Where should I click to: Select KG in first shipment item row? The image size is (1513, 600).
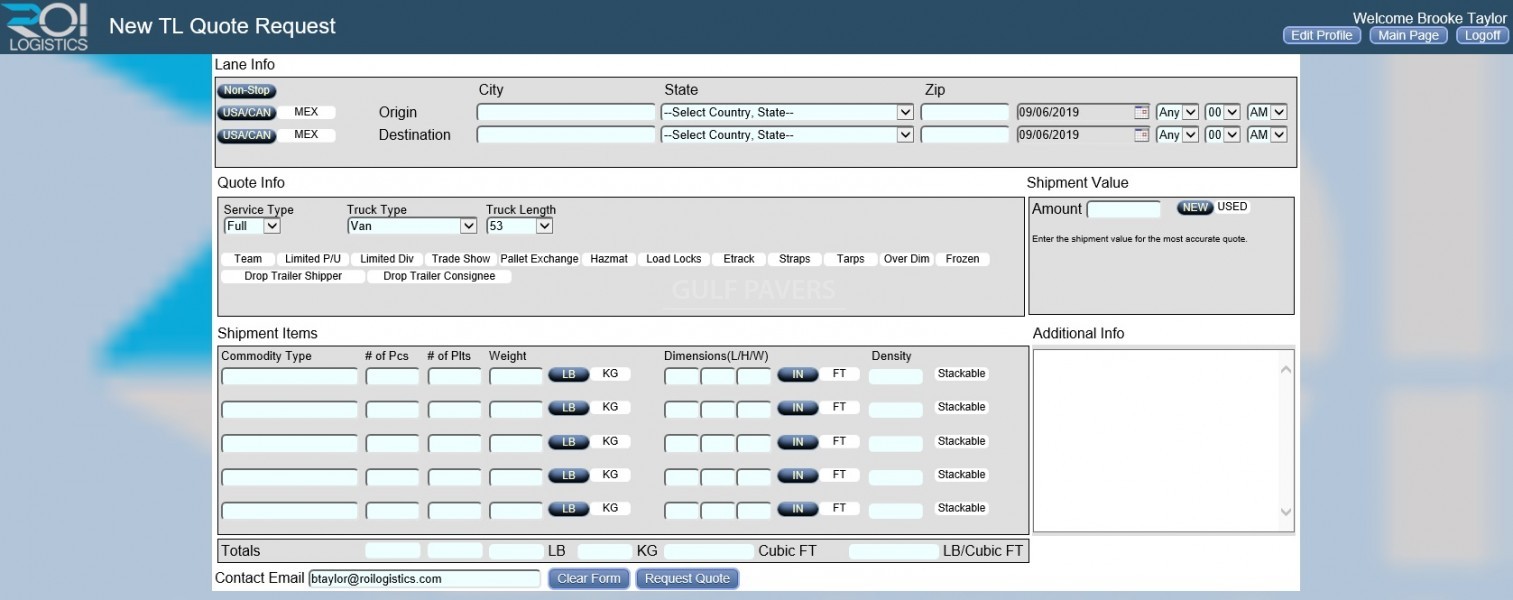(x=610, y=374)
